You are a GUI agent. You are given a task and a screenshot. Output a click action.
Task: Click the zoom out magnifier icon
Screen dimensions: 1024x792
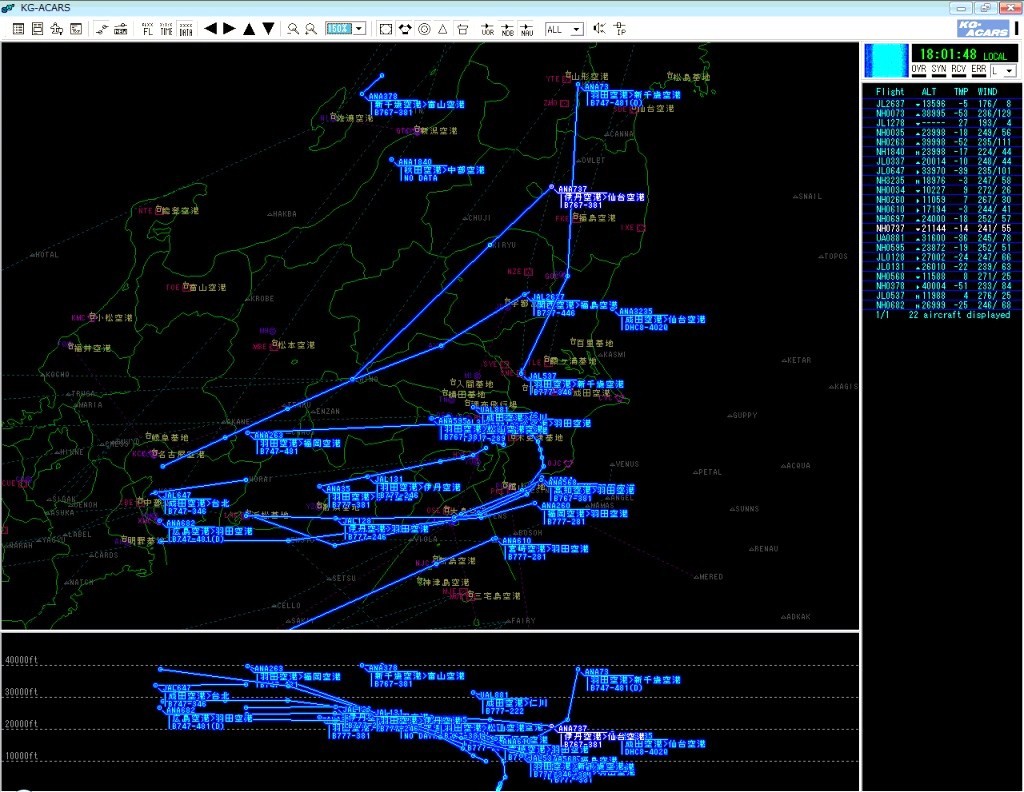coord(293,29)
